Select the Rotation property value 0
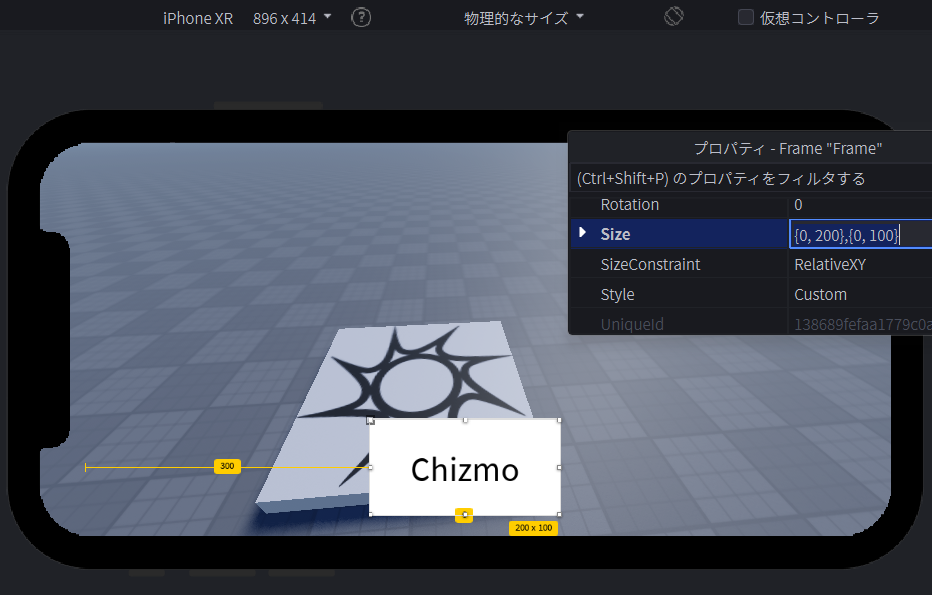The image size is (932, 595). tap(798, 205)
